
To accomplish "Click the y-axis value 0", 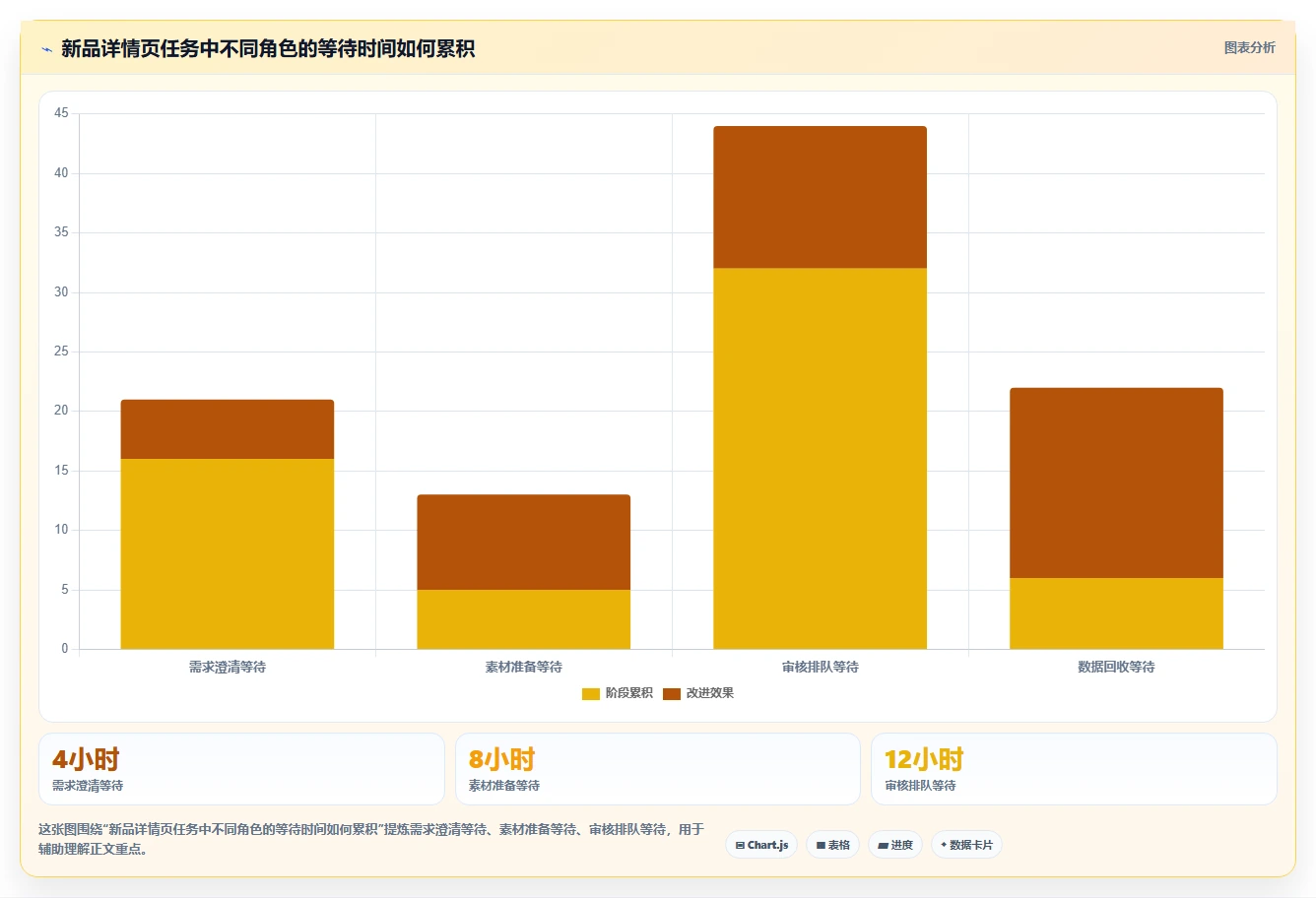I will [65, 649].
